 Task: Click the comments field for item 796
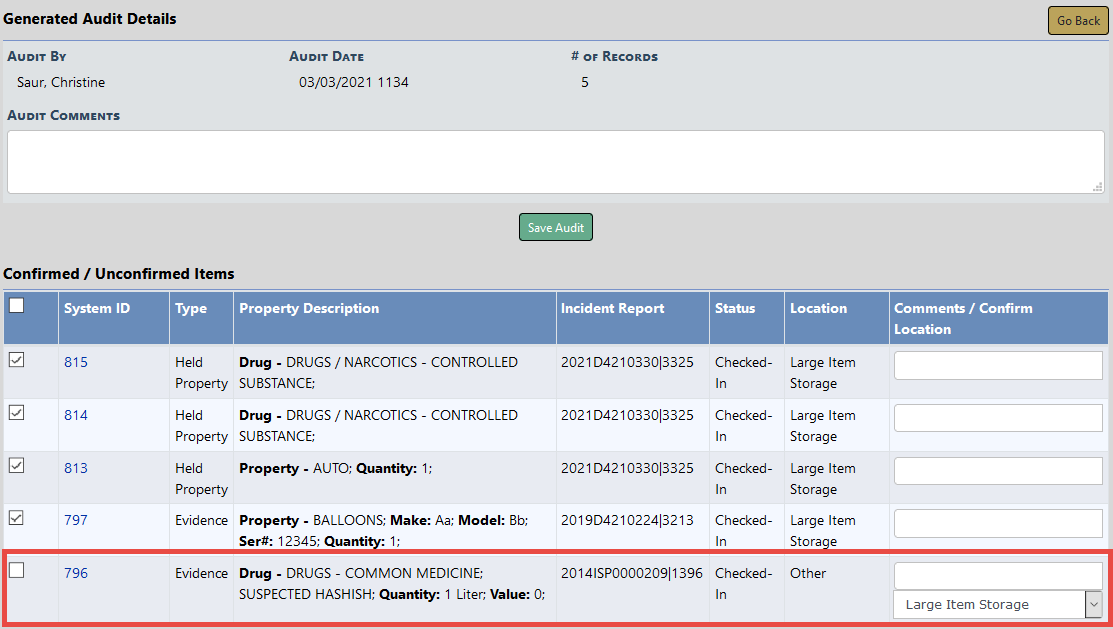tap(997, 576)
